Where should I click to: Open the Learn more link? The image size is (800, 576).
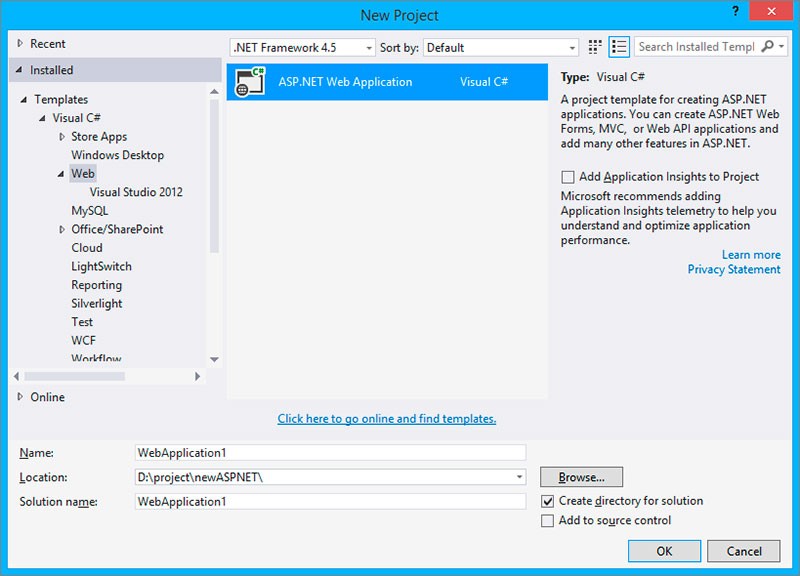pyautogui.click(x=751, y=255)
